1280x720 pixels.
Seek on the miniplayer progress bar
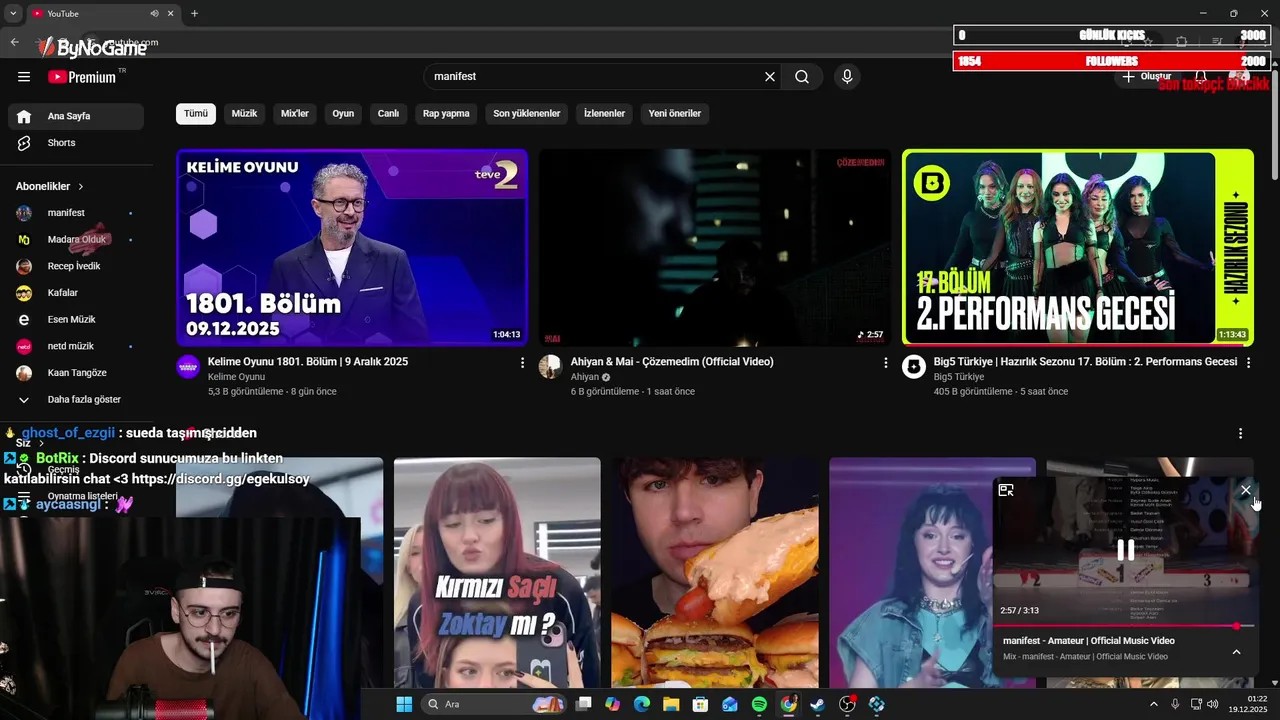pyautogui.click(x=1125, y=626)
